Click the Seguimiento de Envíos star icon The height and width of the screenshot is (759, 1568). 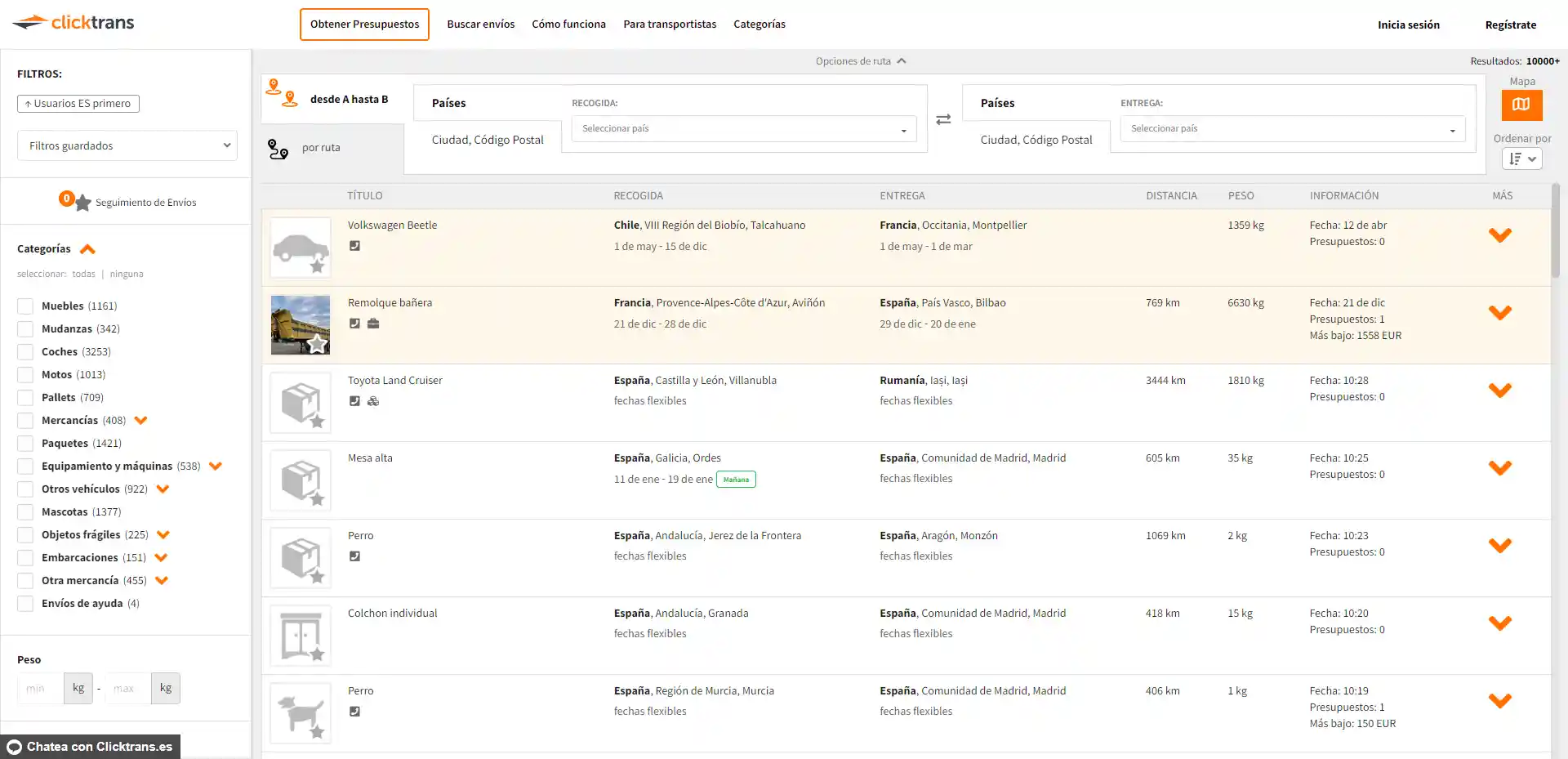pyautogui.click(x=82, y=203)
